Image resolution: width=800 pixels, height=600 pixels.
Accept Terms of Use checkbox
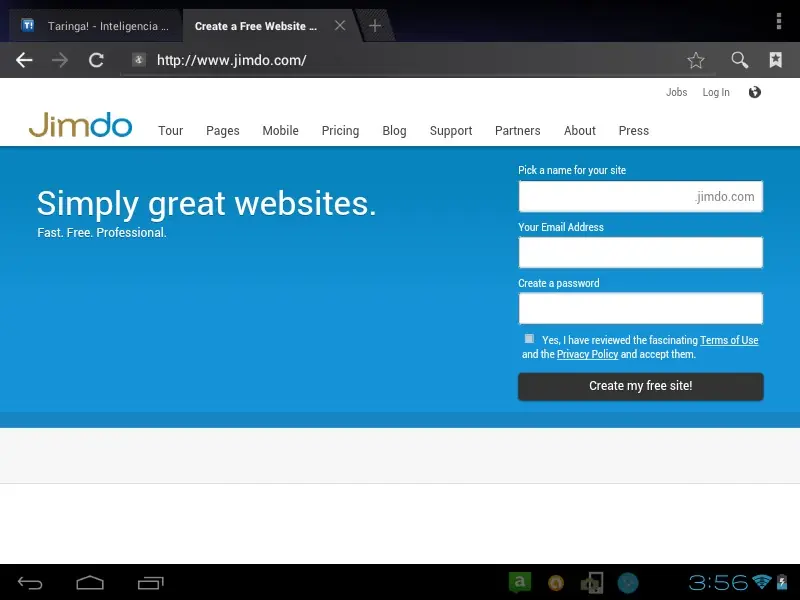[529, 339]
